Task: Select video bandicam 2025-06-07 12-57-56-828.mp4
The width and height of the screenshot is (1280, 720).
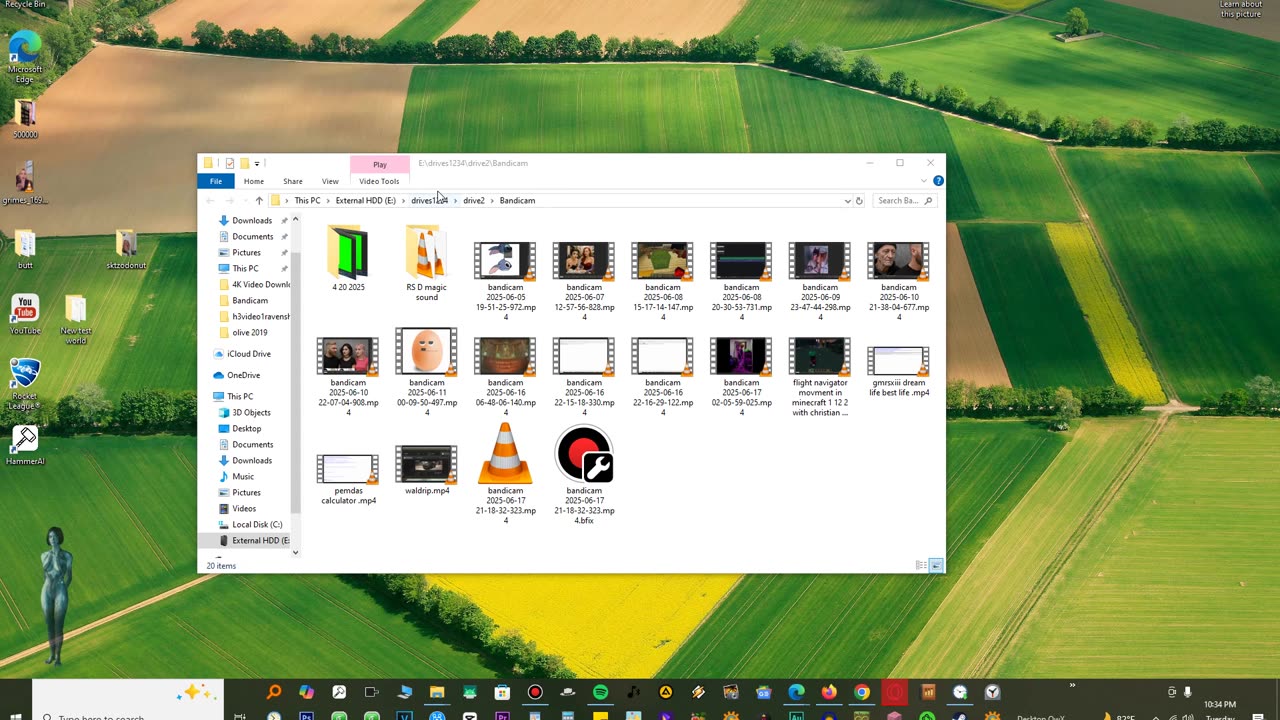Action: click(x=584, y=281)
